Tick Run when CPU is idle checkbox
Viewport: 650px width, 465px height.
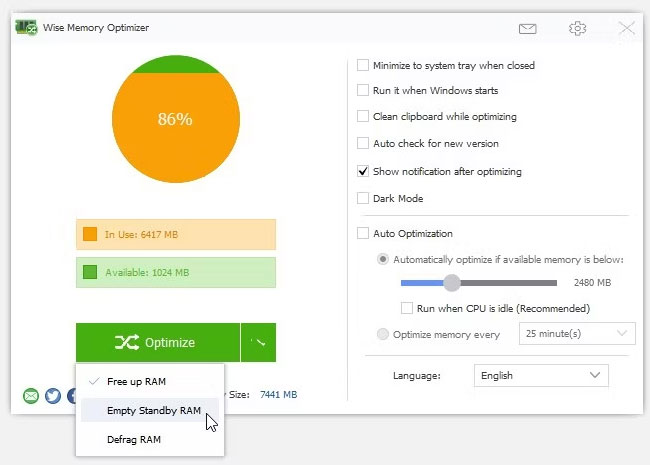point(407,308)
